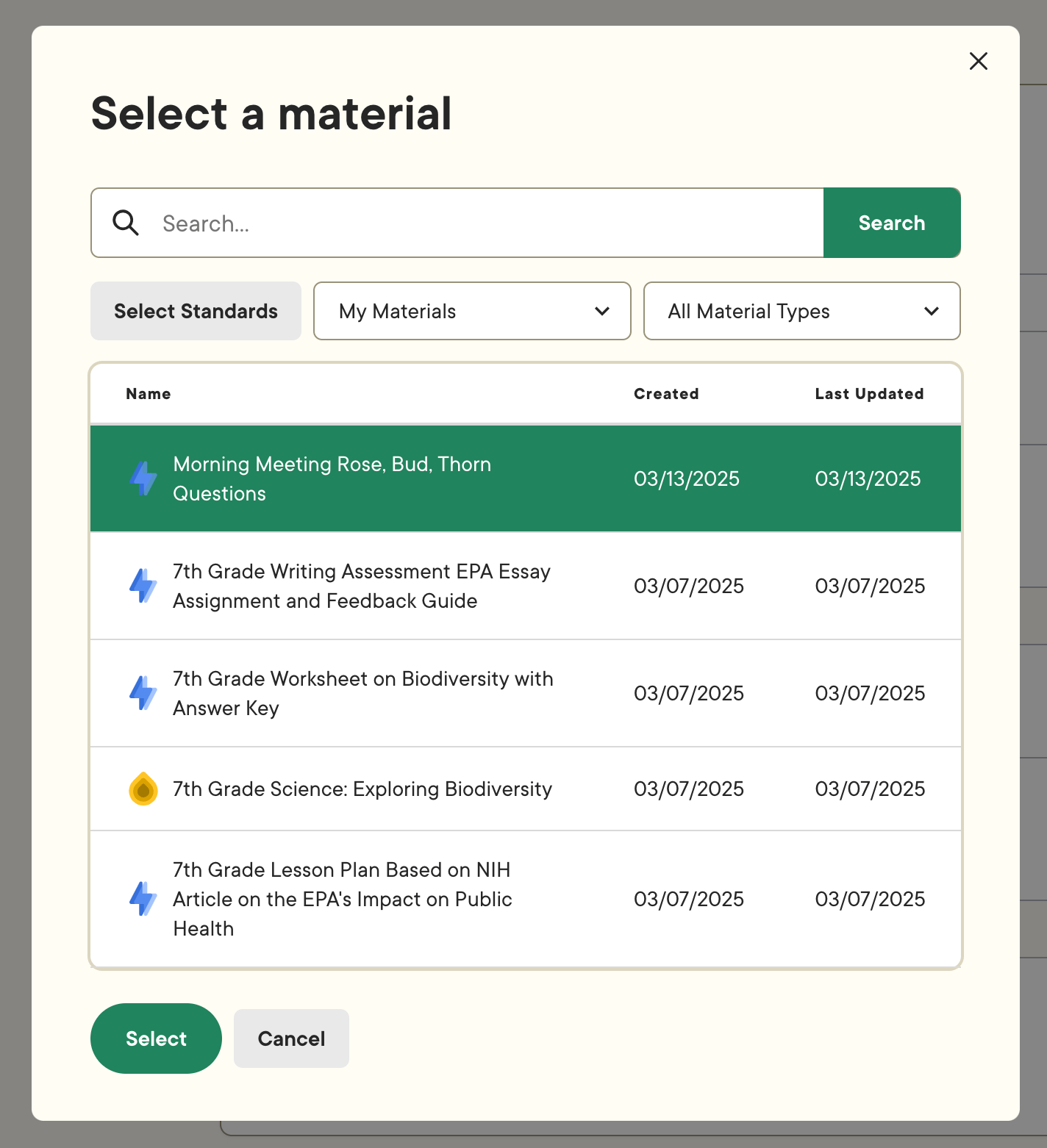Click lightning icon beside NIH Lesson Plan

pyautogui.click(x=143, y=899)
